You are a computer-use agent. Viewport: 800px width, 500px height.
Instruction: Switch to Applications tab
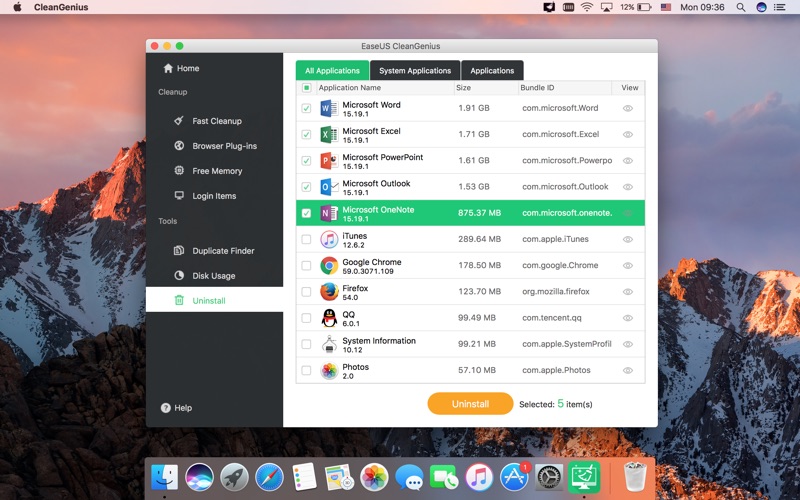pos(492,70)
